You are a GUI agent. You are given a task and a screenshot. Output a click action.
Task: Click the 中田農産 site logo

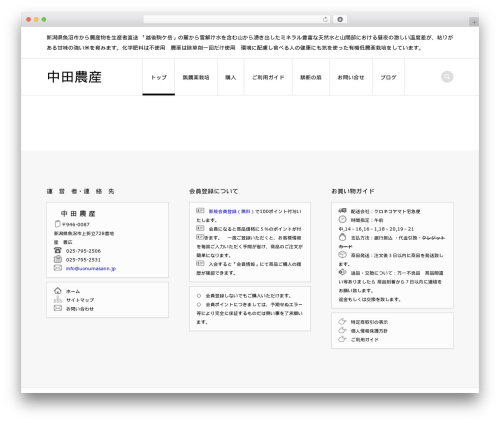[74, 77]
